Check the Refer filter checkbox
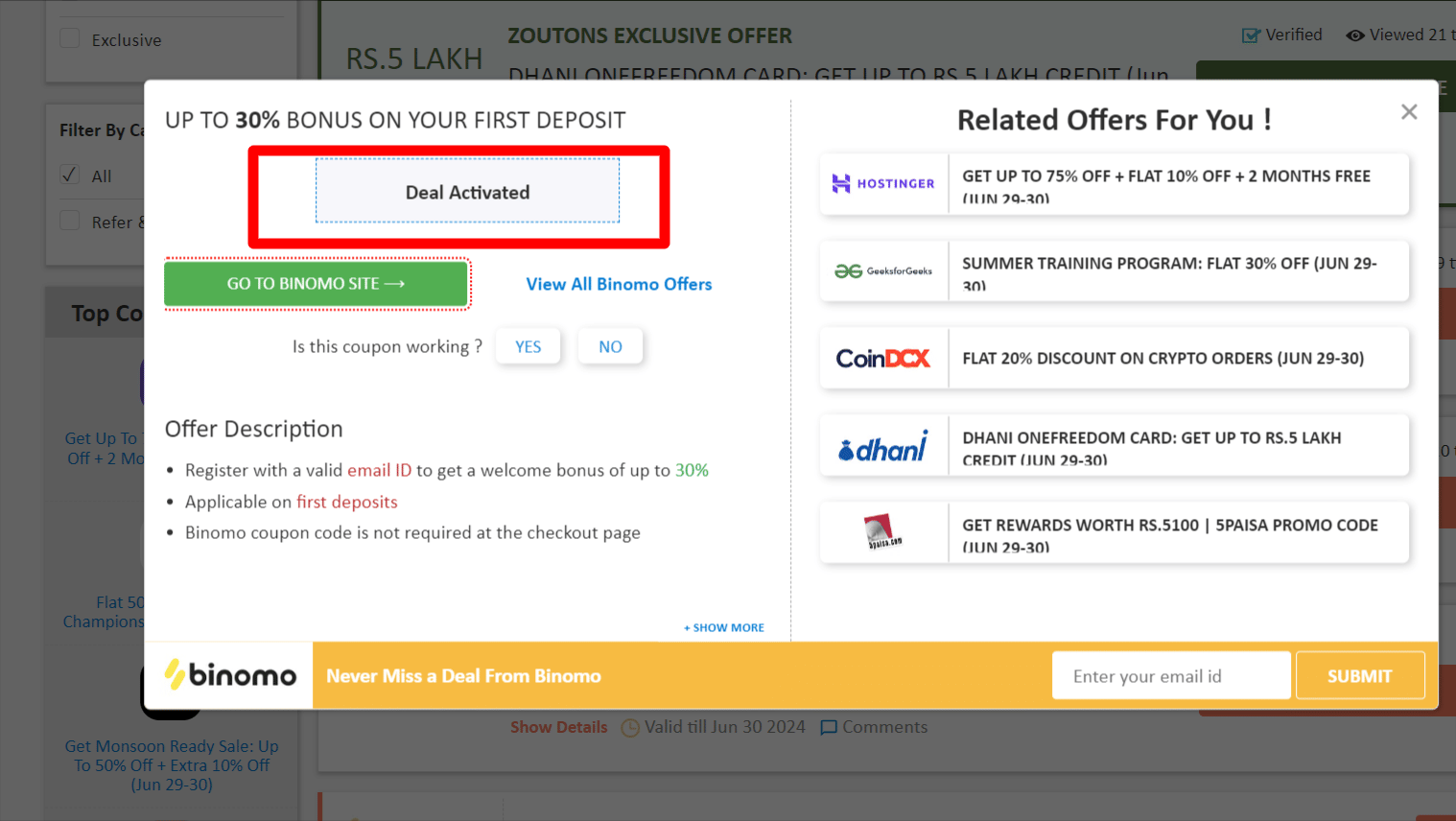 click(x=70, y=221)
